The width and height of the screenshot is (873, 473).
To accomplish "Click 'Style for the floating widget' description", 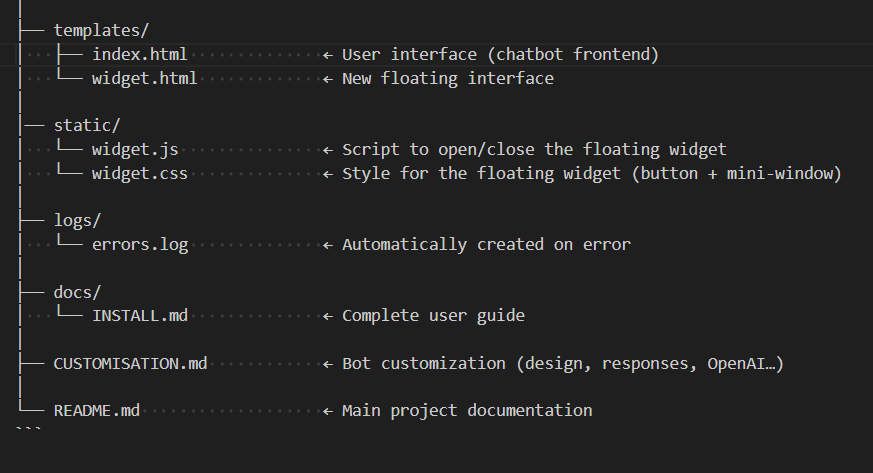I will point(592,173).
